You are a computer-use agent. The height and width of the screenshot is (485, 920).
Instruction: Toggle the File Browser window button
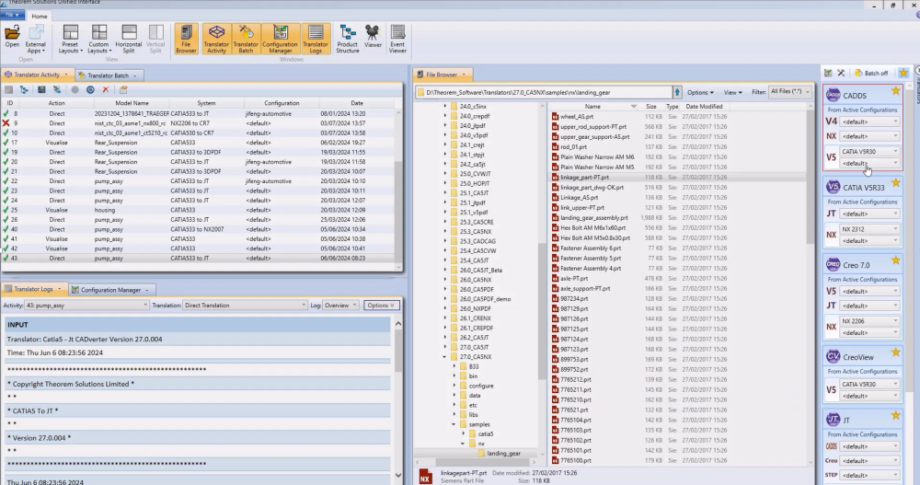(x=186, y=39)
